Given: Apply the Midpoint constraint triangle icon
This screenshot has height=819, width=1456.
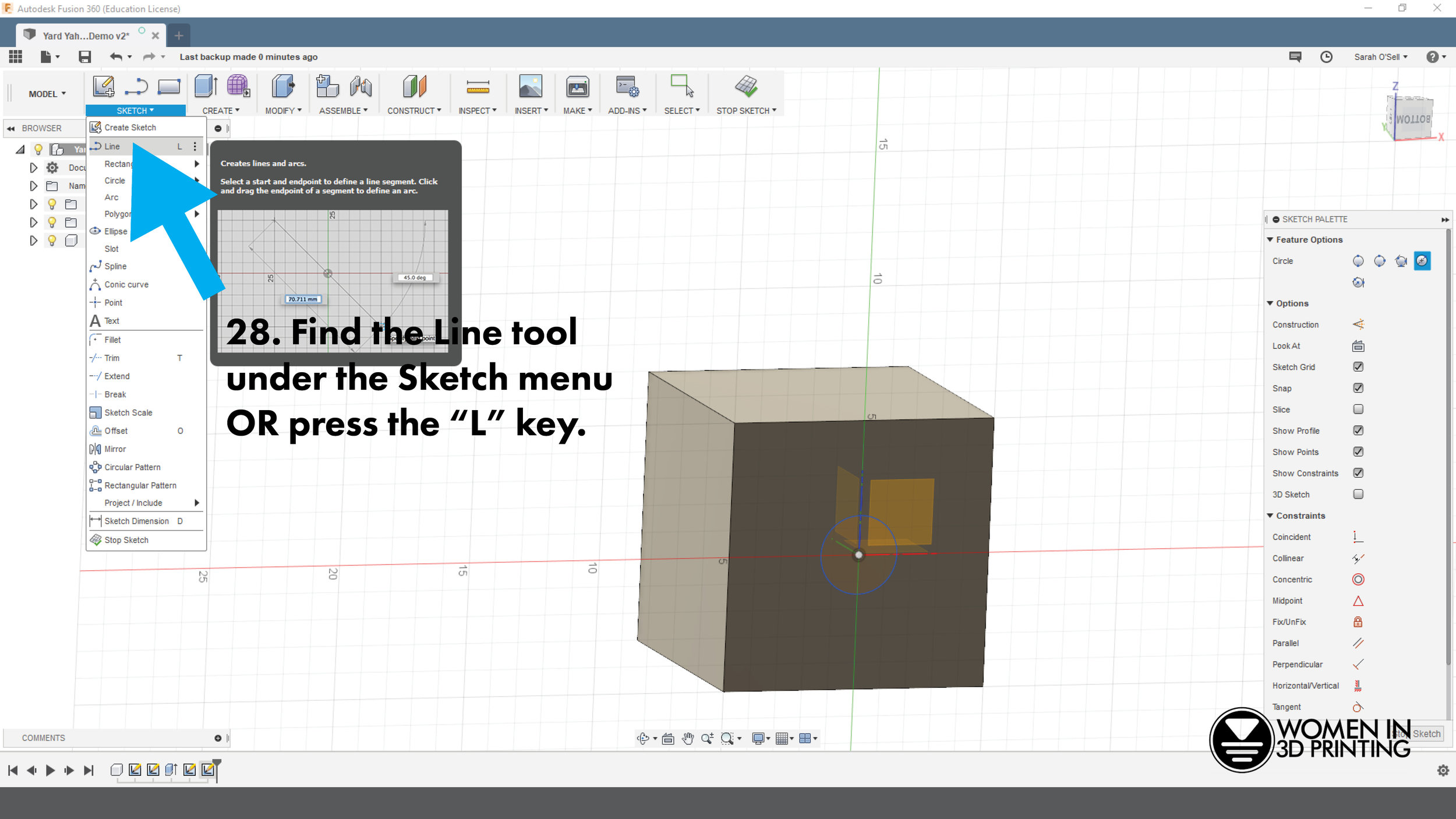Looking at the screenshot, I should click(1358, 601).
